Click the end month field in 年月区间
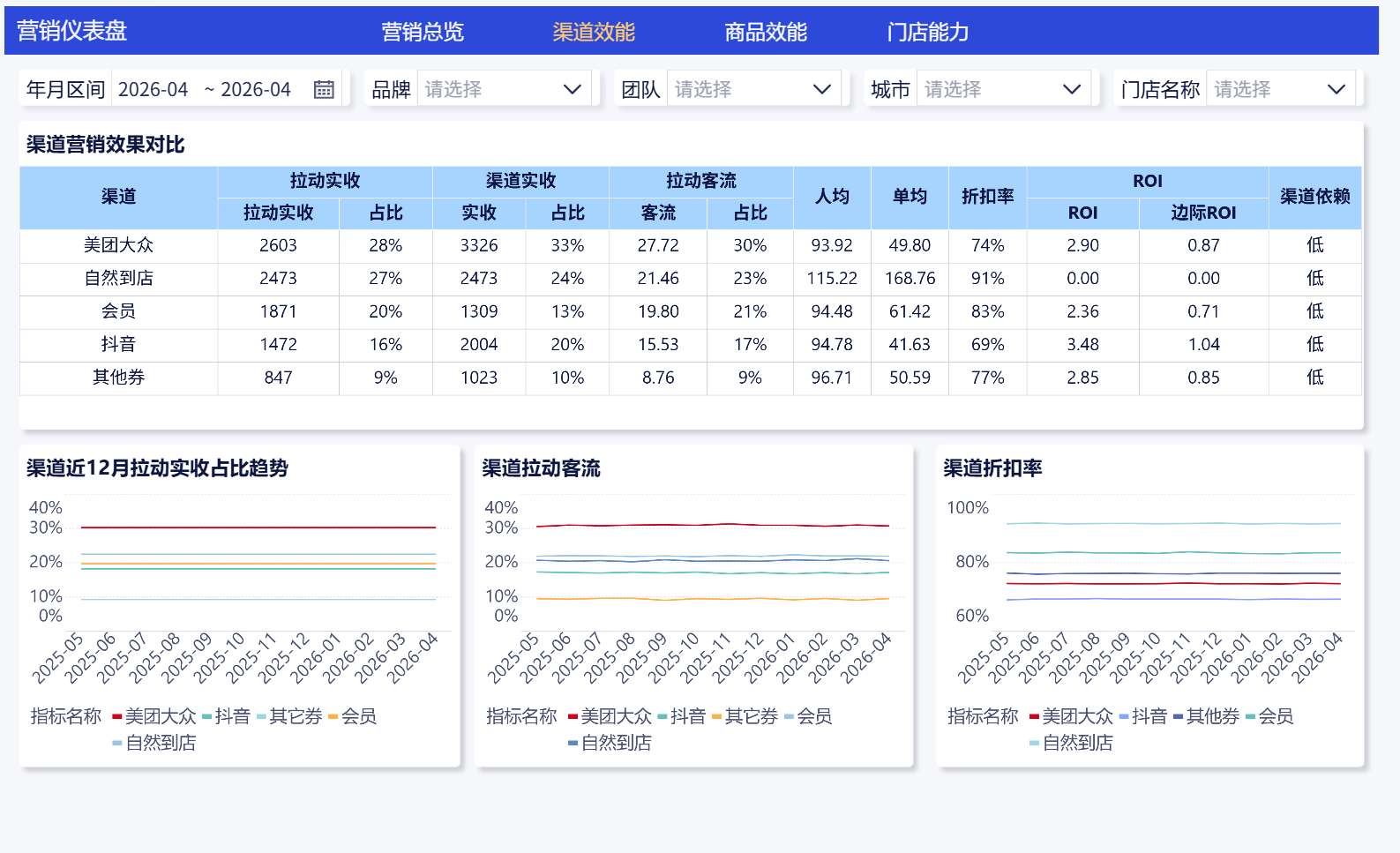The height and width of the screenshot is (853, 1400). 256,89
